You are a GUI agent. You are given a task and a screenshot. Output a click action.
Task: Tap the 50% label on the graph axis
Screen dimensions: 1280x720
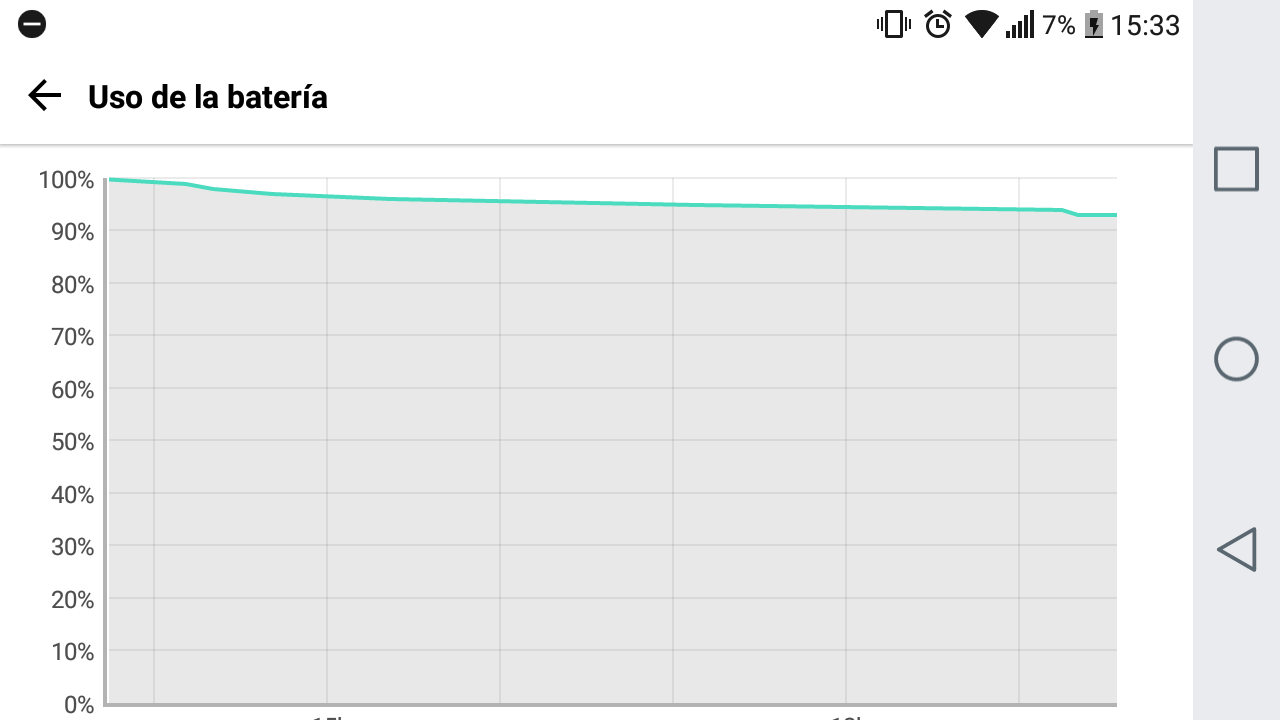[x=72, y=442]
